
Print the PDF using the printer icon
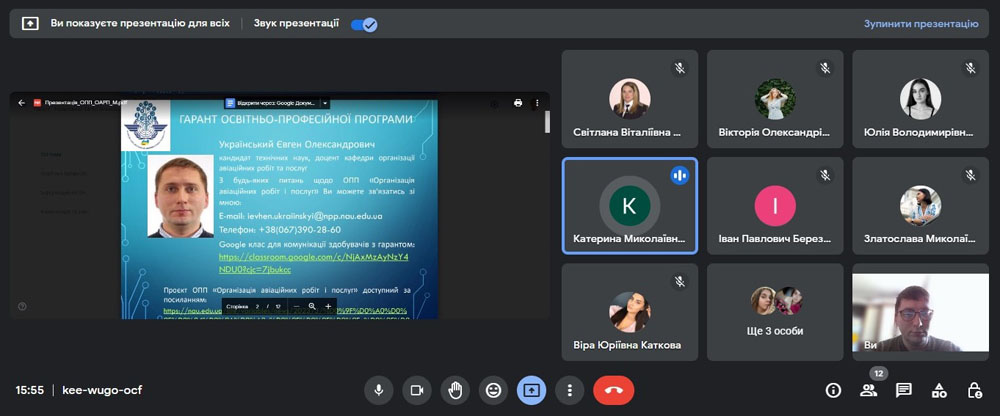518,102
